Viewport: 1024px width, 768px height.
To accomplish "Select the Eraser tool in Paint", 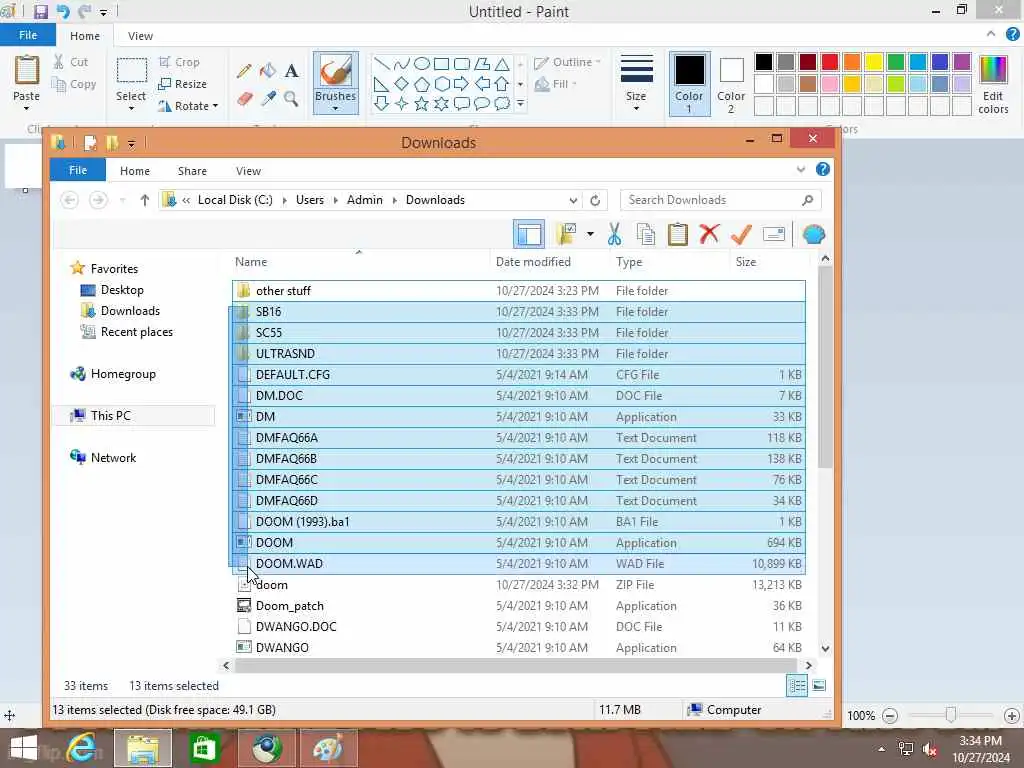I will click(244, 99).
